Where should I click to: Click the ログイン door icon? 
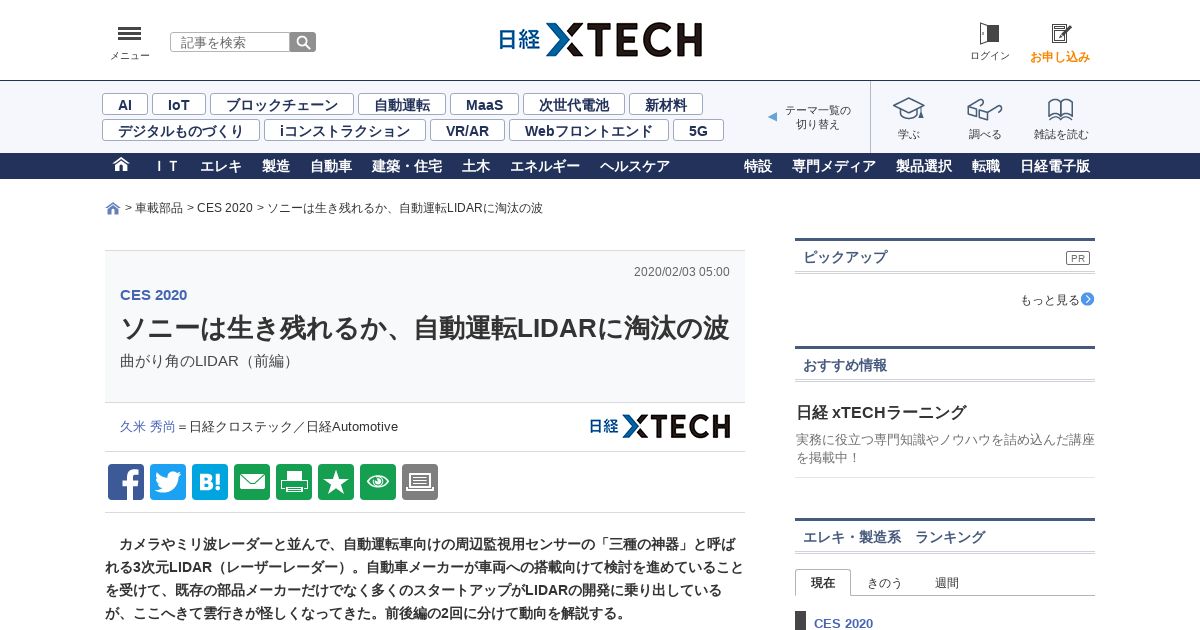989,34
